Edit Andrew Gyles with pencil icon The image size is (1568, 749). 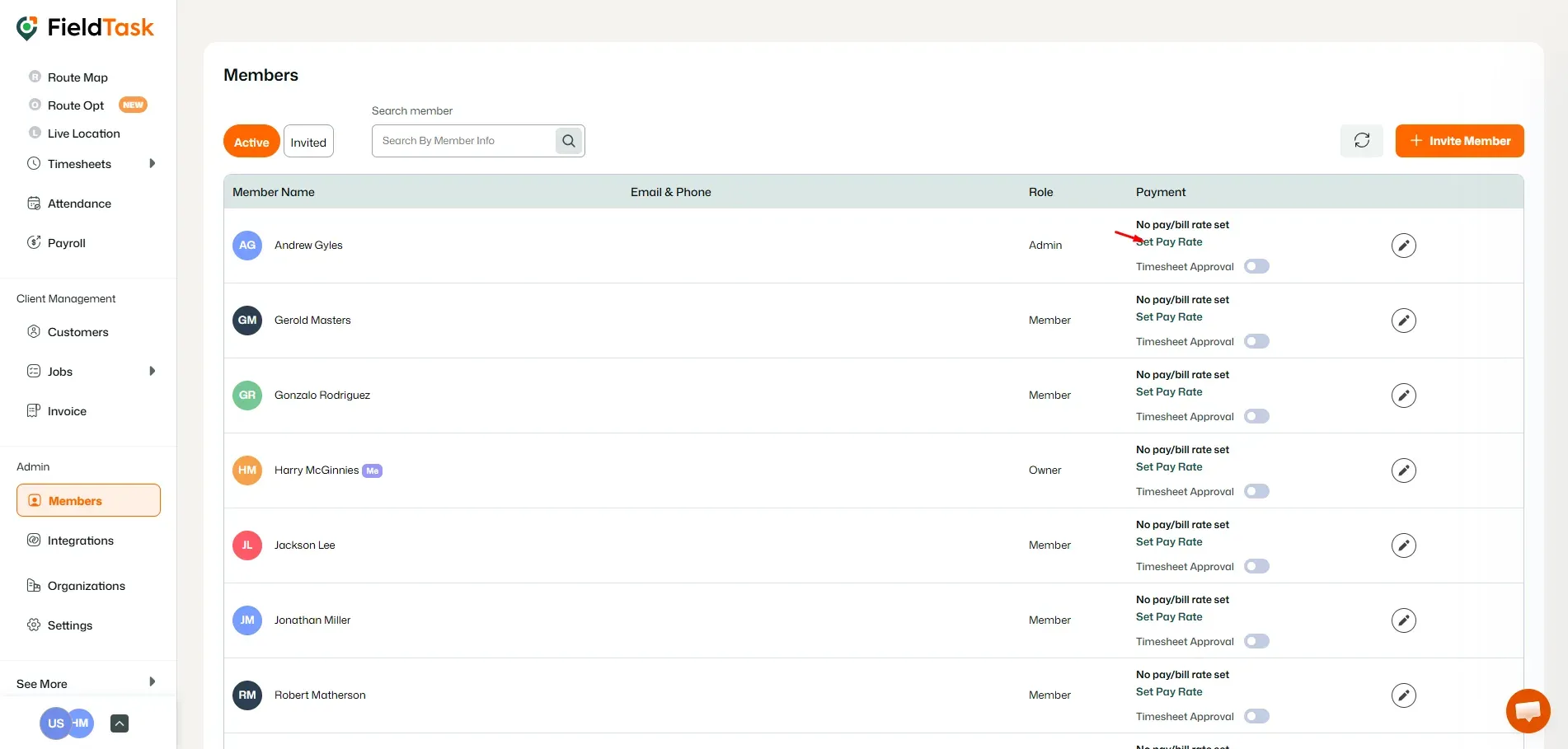[1403, 246]
